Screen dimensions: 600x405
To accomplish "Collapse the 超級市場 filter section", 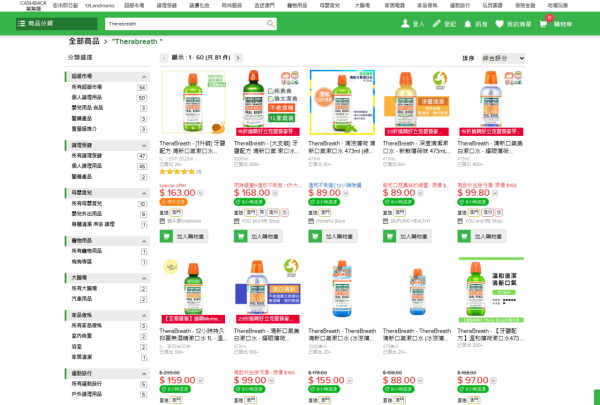I will click(144, 77).
